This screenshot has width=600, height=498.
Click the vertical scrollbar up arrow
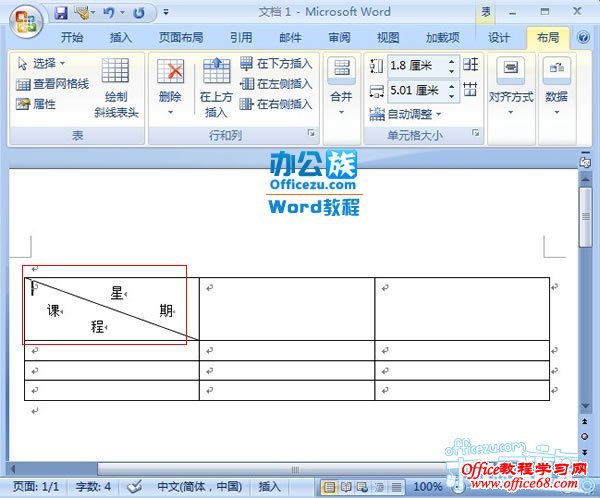click(x=585, y=179)
